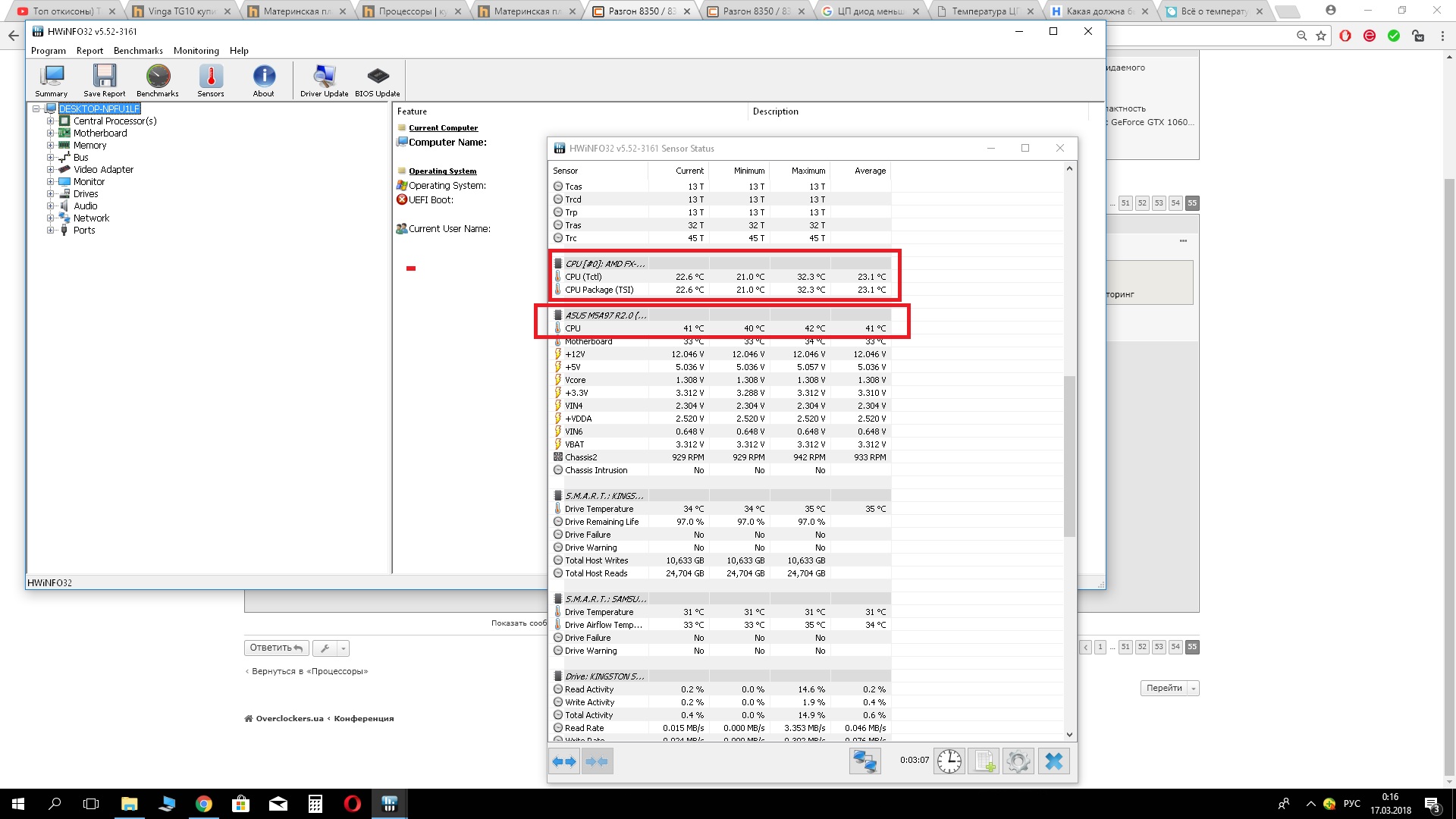1456x819 pixels.
Task: Click the reset timer icon in Sensor Status
Action: 949,761
